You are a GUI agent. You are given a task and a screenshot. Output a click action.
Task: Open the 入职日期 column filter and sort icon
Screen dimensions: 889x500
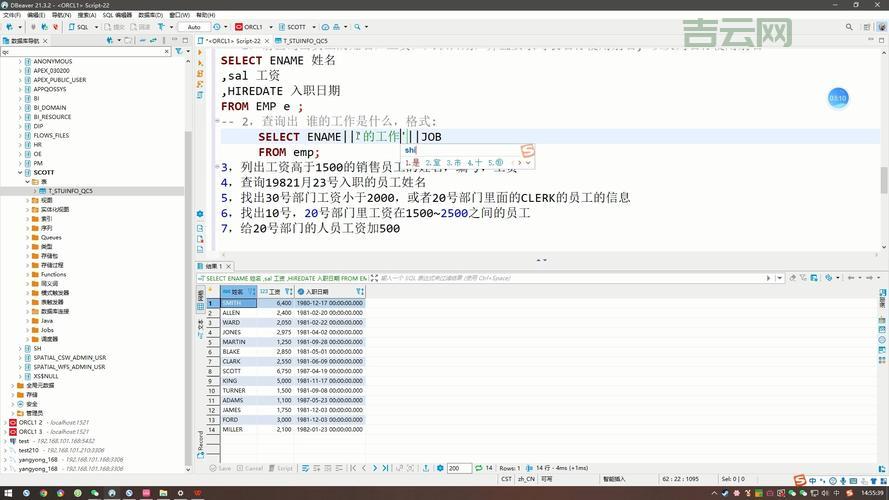360,291
